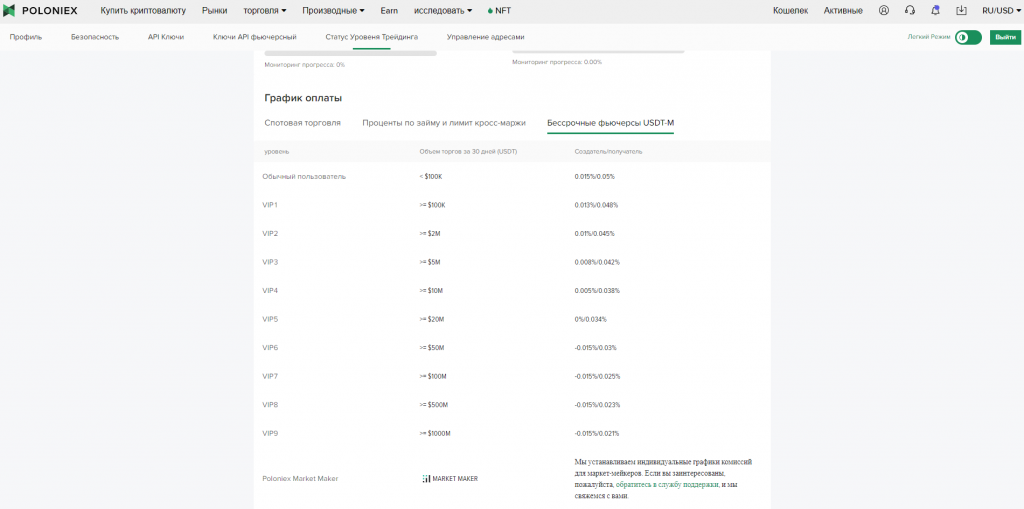The width and height of the screenshot is (1024, 509).
Task: Open the user account profile icon
Action: pyautogui.click(x=883, y=10)
